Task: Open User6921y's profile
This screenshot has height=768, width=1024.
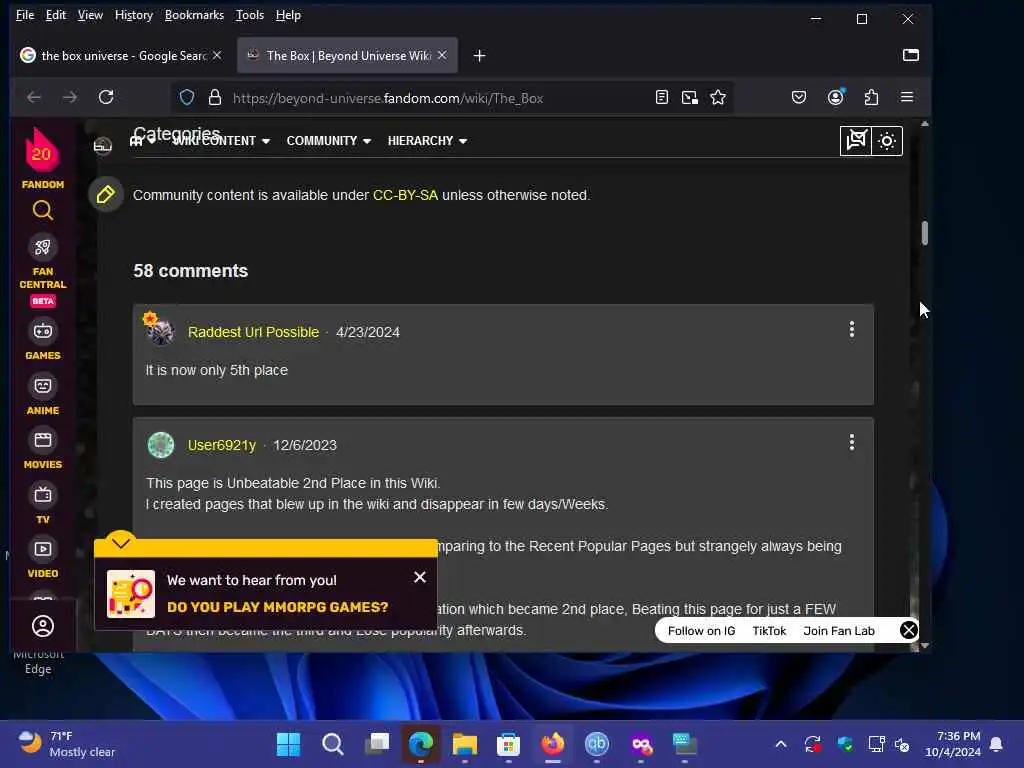Action: pos(222,445)
